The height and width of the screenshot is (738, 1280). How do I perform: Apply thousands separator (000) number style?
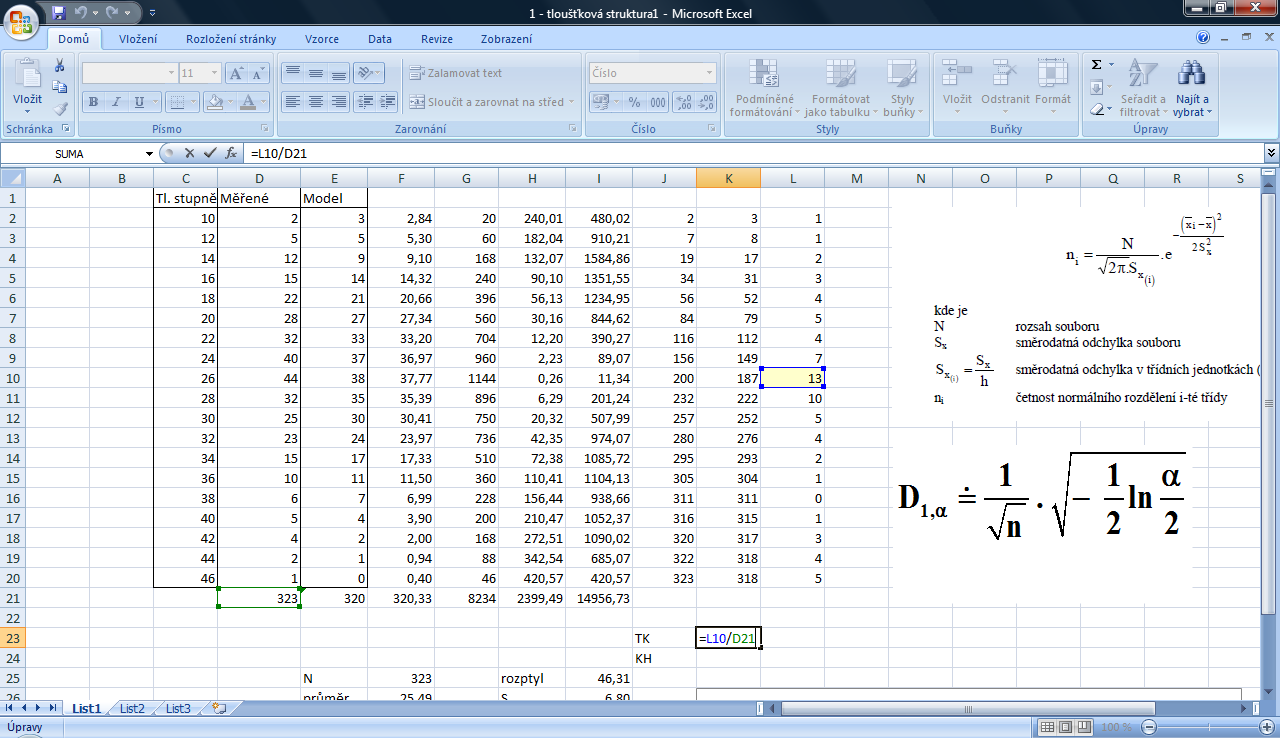pyautogui.click(x=657, y=102)
